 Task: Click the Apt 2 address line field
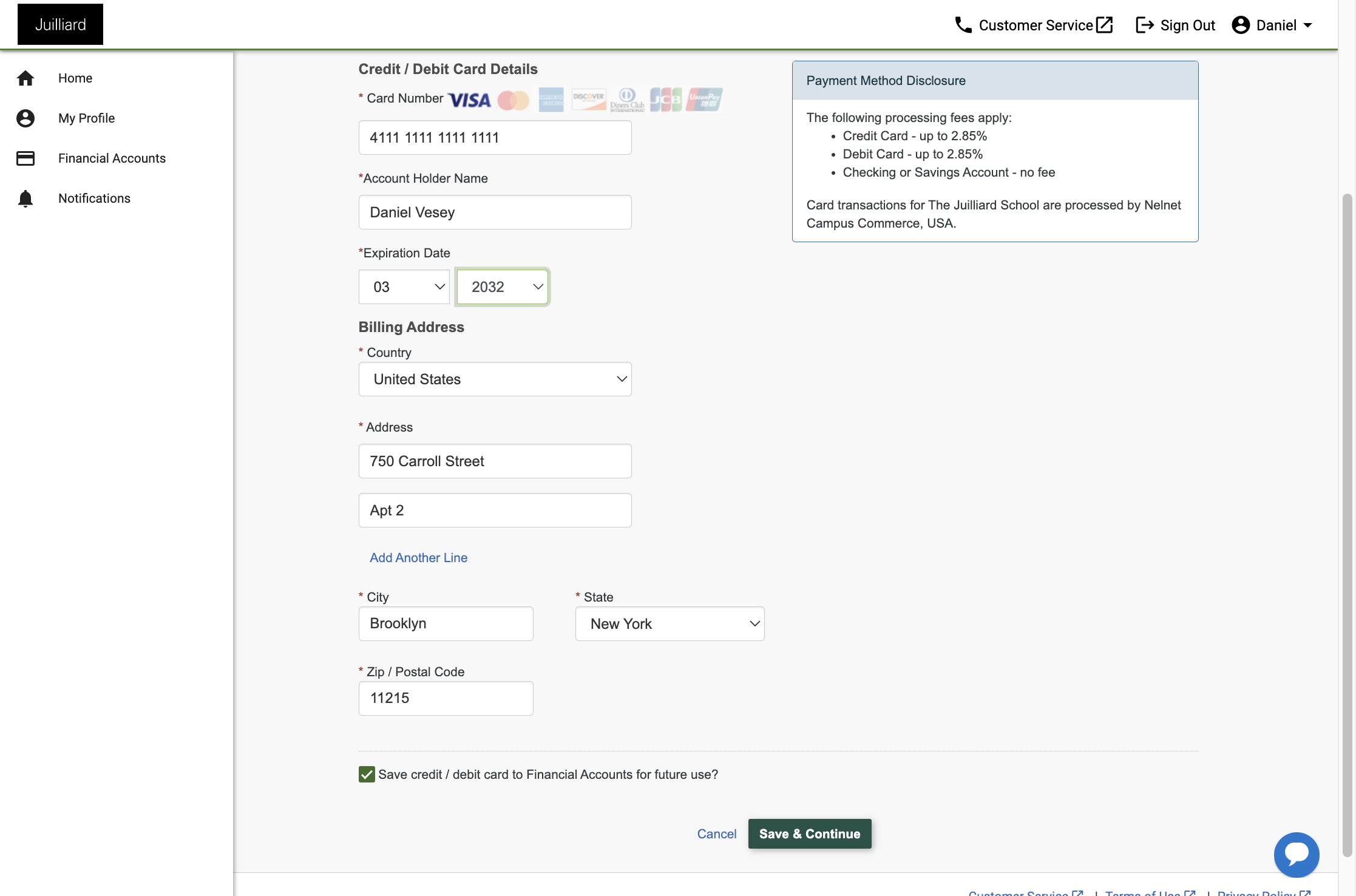495,511
